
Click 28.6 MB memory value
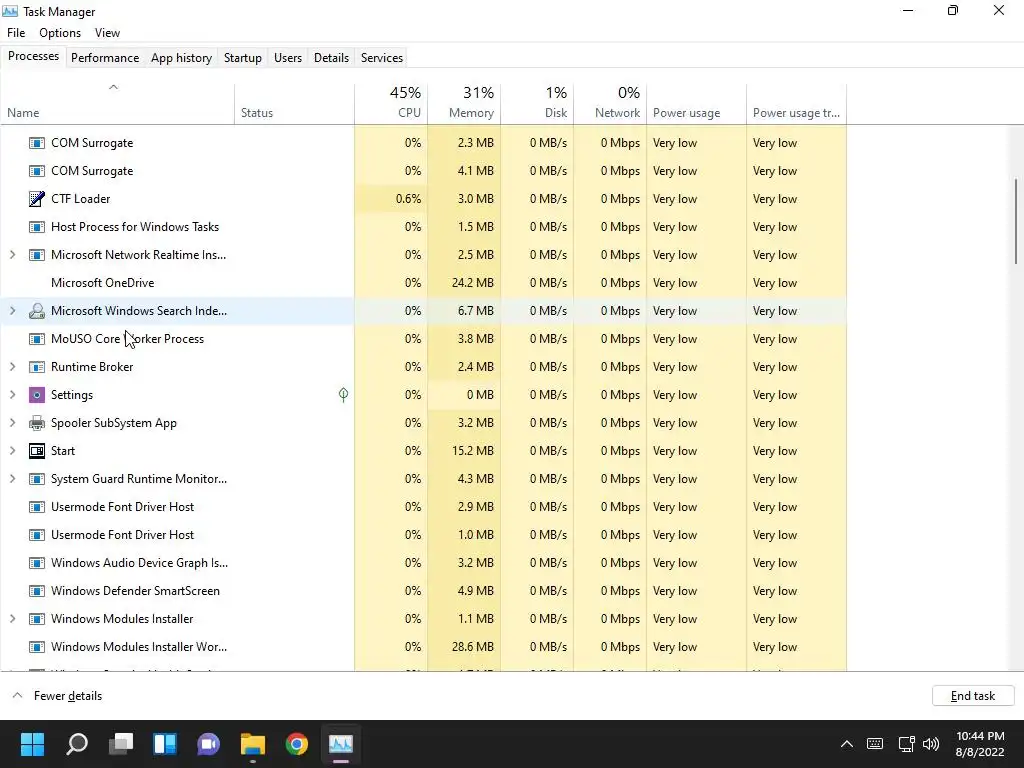(472, 647)
